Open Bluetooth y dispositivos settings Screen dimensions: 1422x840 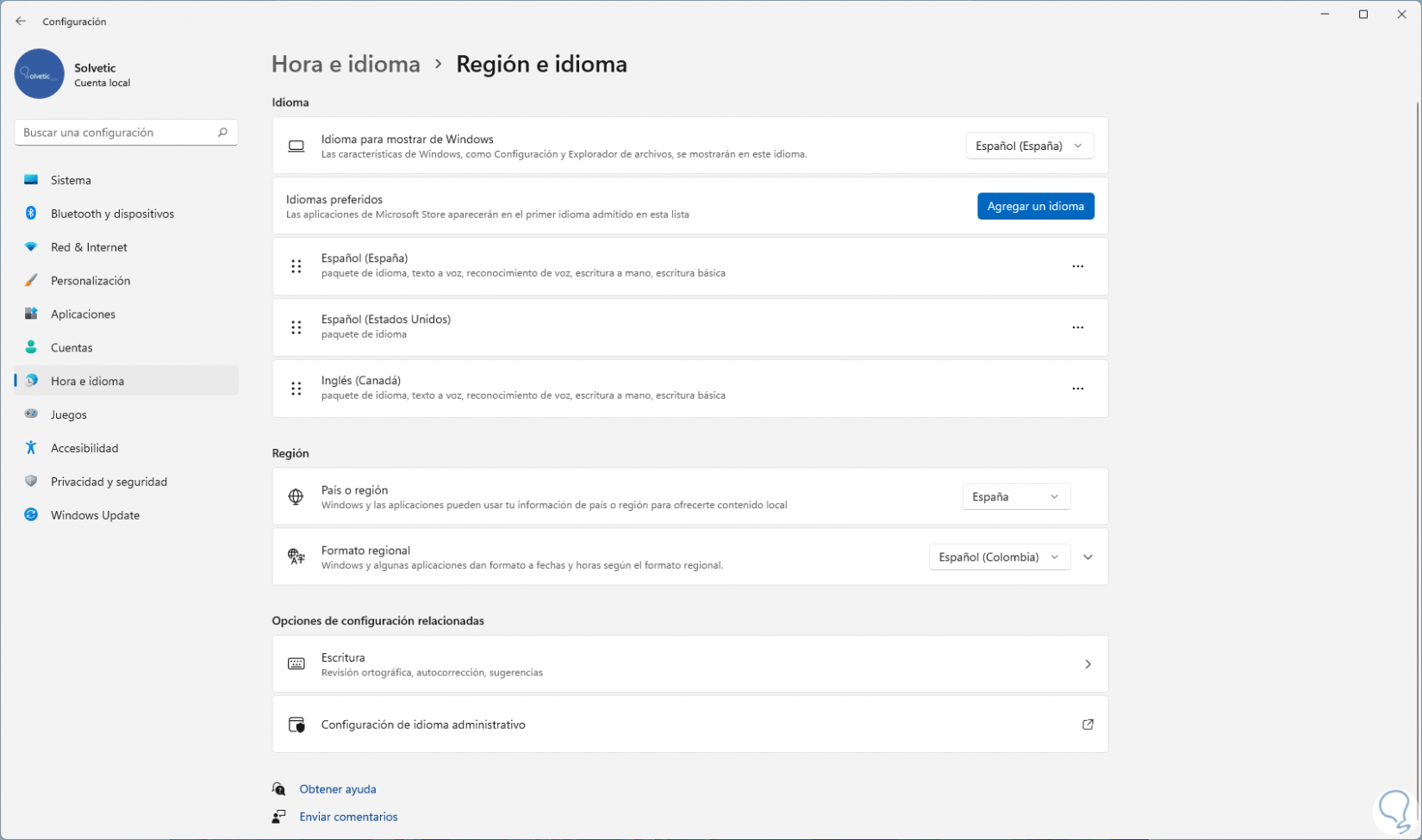(112, 214)
